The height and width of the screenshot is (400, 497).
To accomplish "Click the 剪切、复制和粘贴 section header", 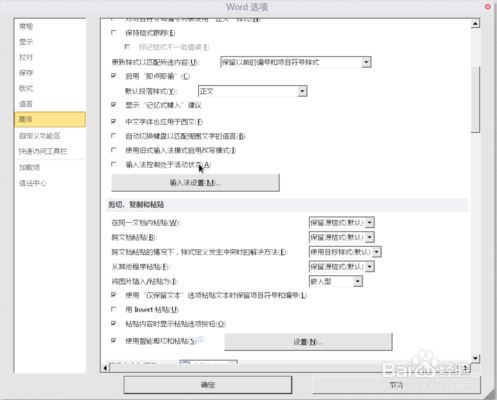I will tap(136, 204).
